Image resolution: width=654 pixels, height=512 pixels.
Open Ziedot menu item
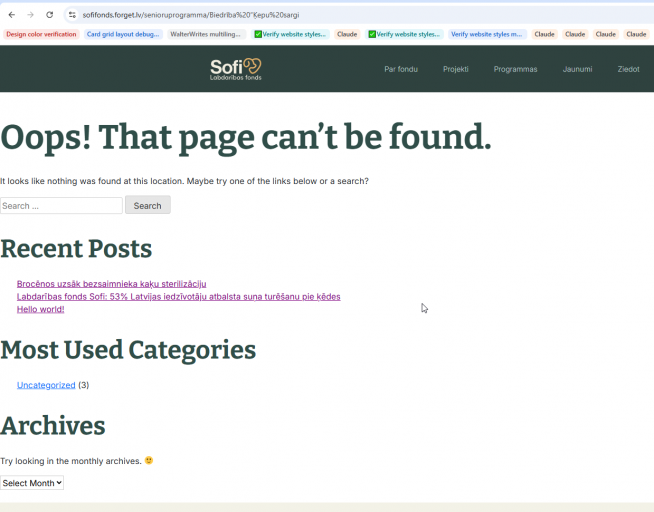[628, 69]
